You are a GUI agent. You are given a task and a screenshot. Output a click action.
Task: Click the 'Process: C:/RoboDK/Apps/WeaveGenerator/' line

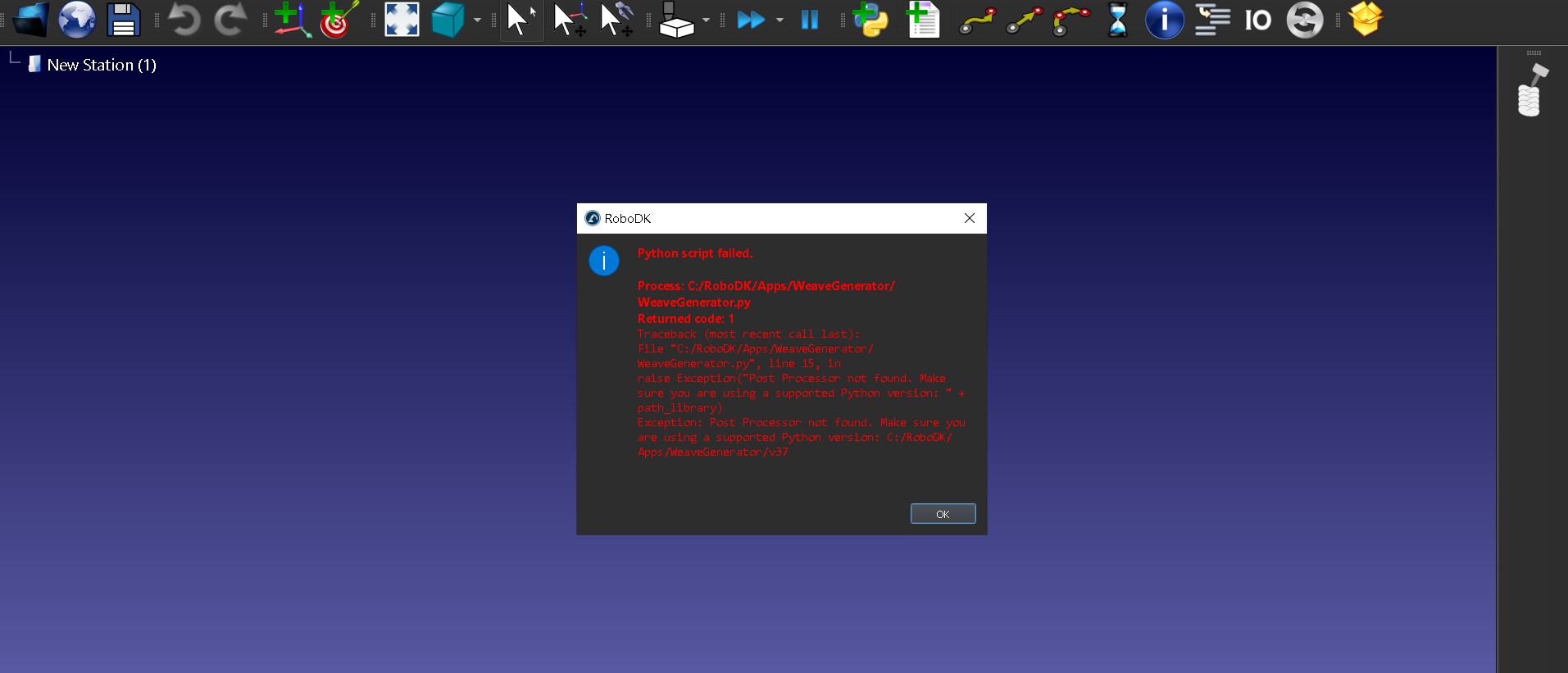(766, 286)
